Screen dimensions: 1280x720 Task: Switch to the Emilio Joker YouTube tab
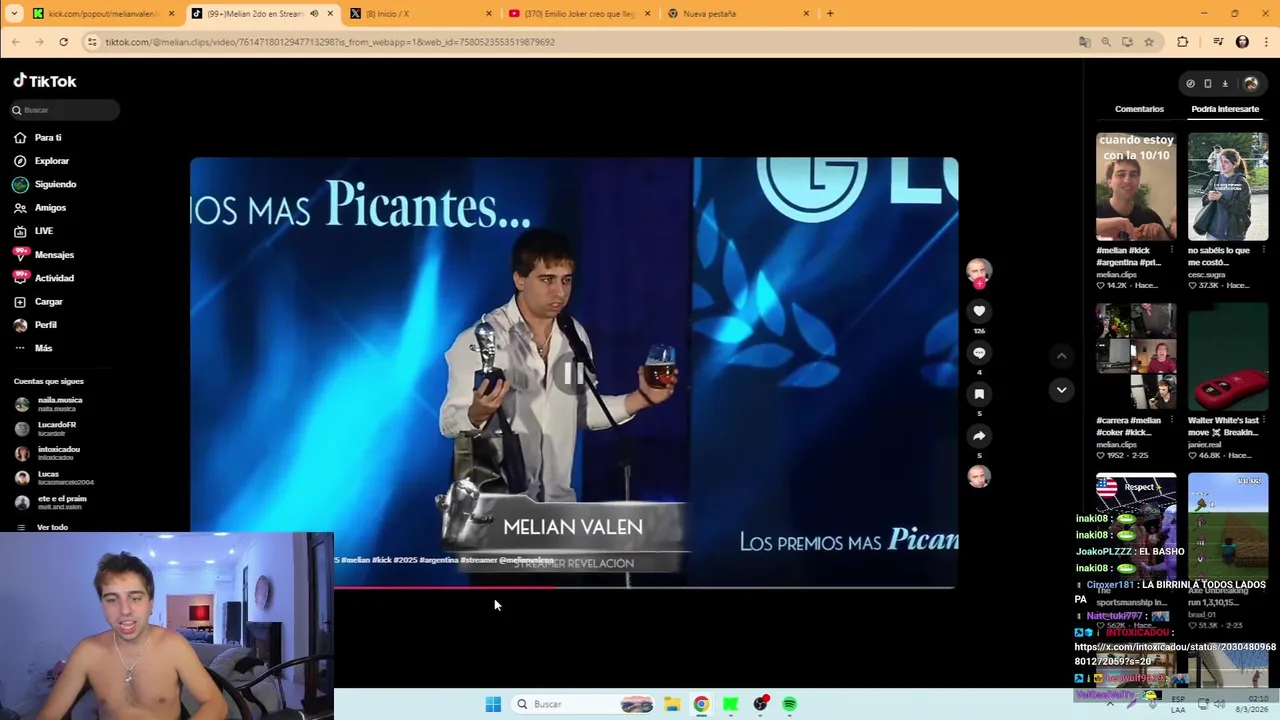click(578, 14)
